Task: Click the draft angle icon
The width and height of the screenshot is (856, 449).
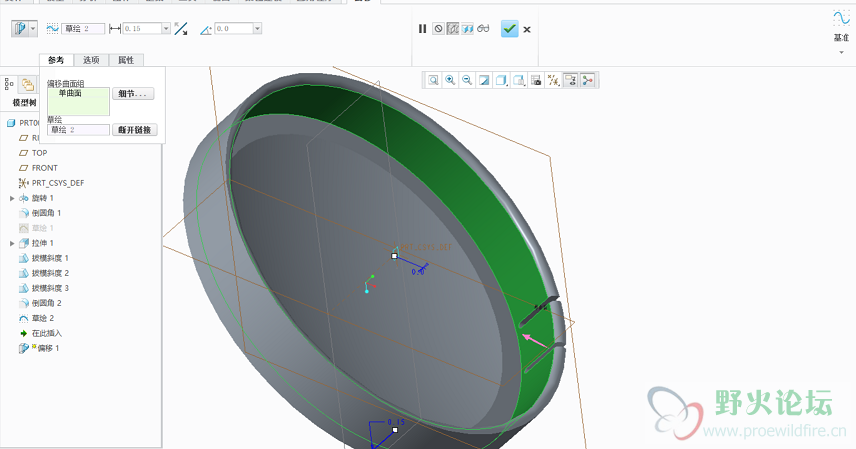Action: point(205,29)
